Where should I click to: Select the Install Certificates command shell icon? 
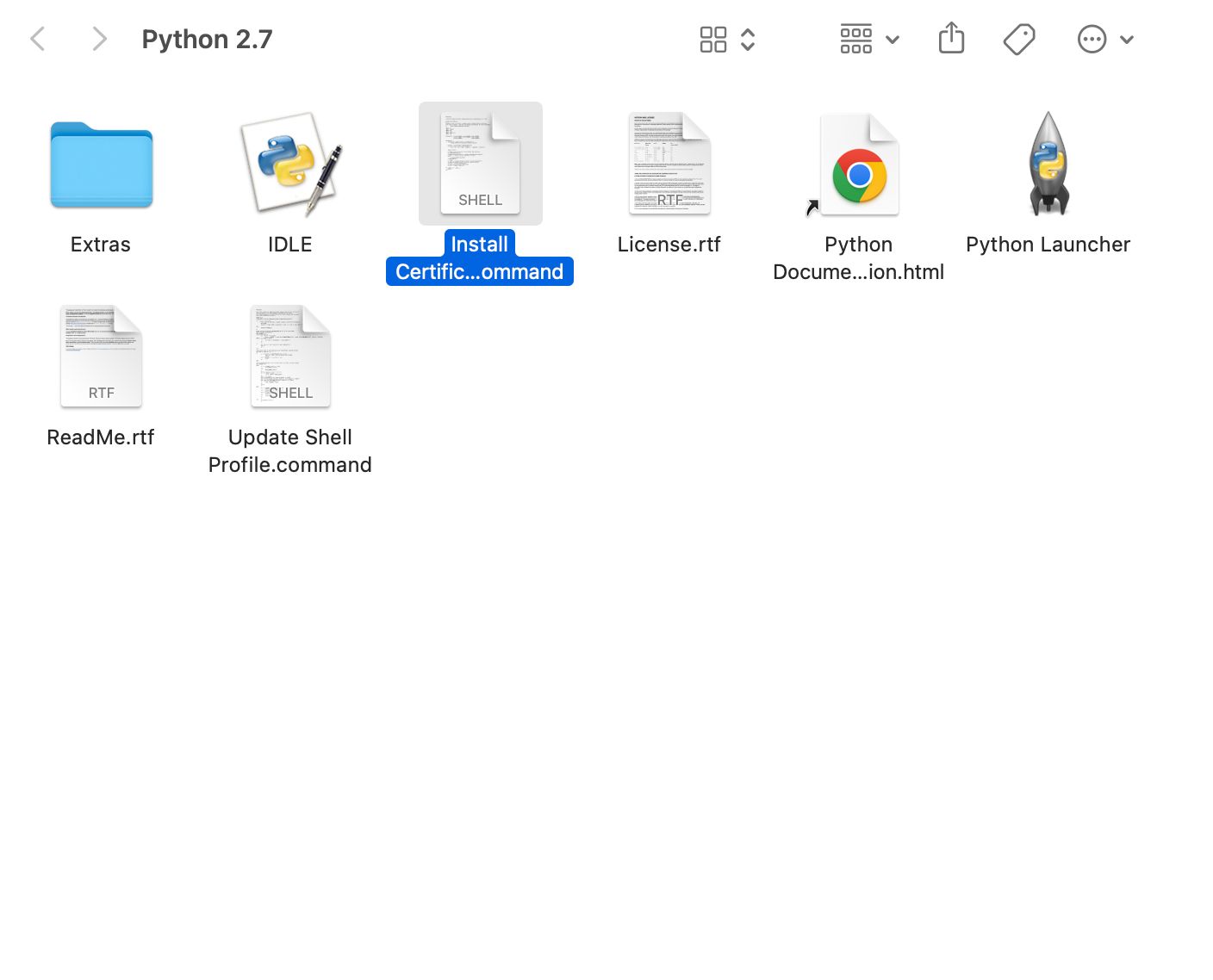coord(480,164)
